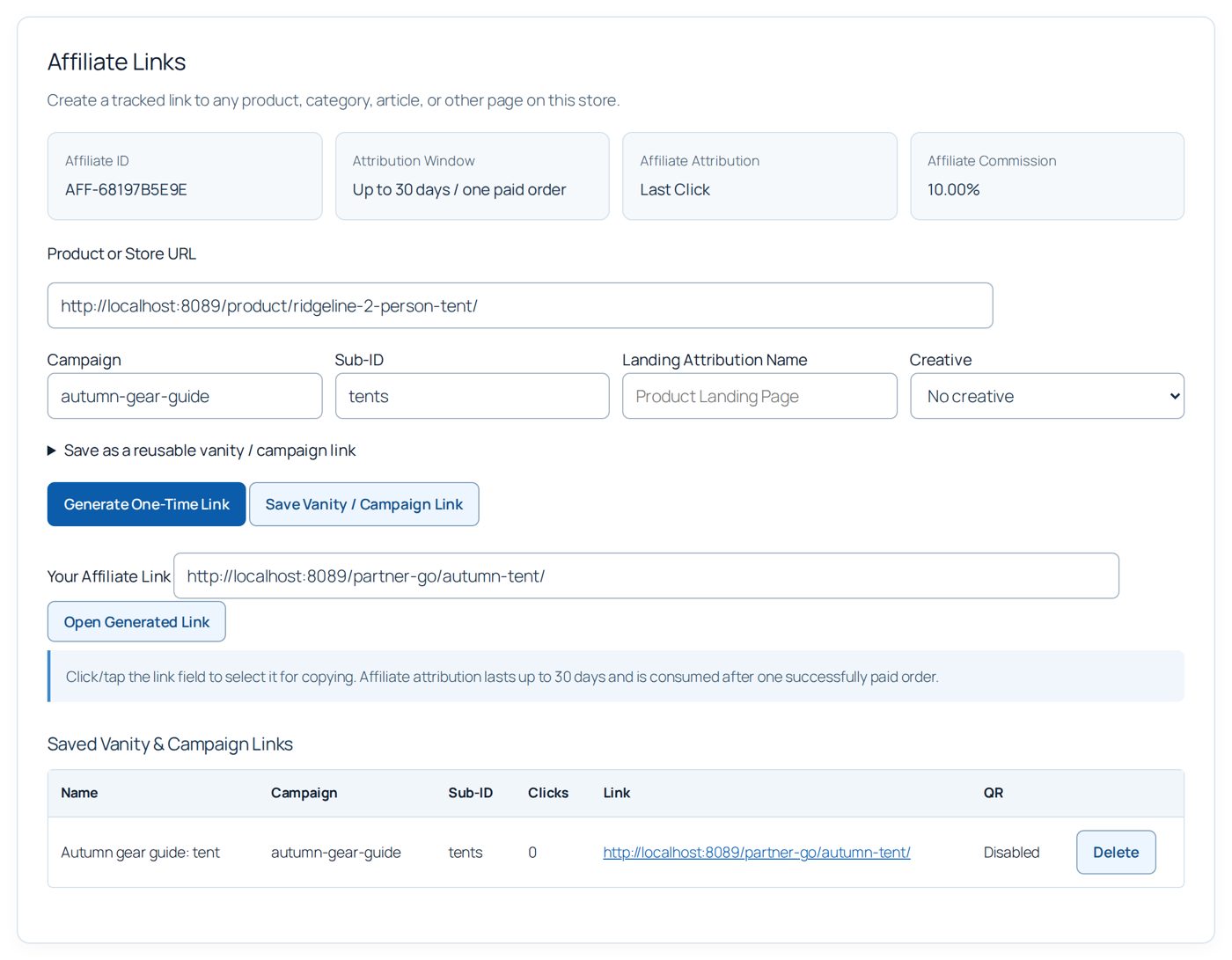Focus the Campaign input field
Viewport: 1232px width, 960px height.
185,396
